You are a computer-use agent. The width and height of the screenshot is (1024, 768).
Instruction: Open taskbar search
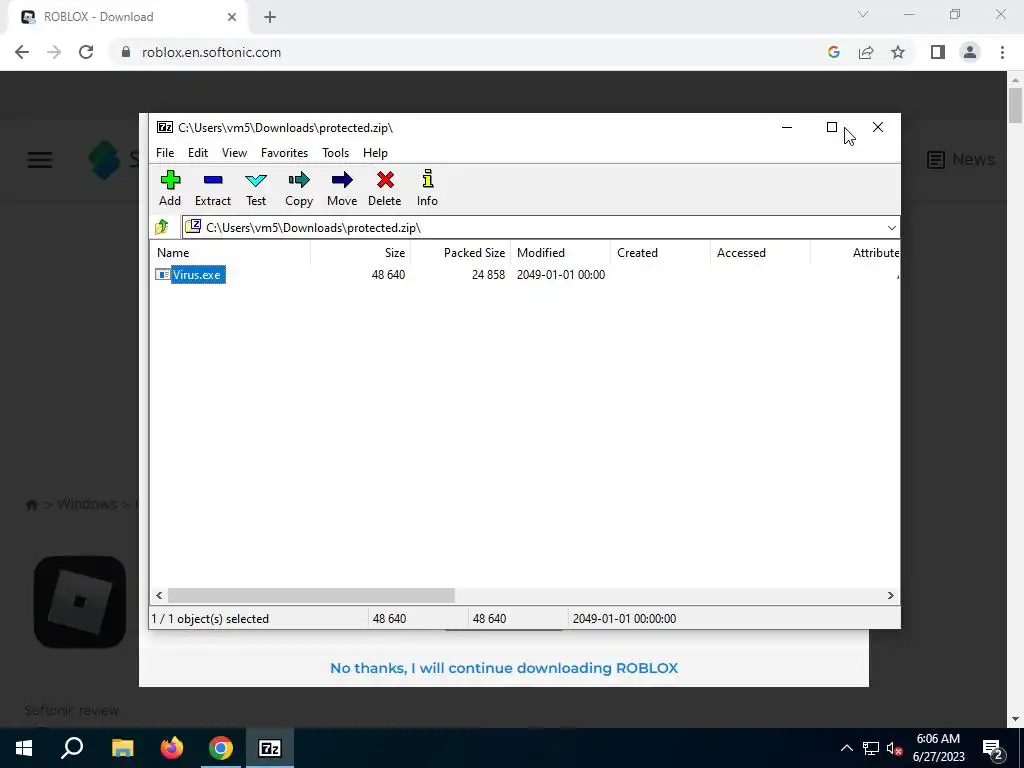(x=72, y=748)
